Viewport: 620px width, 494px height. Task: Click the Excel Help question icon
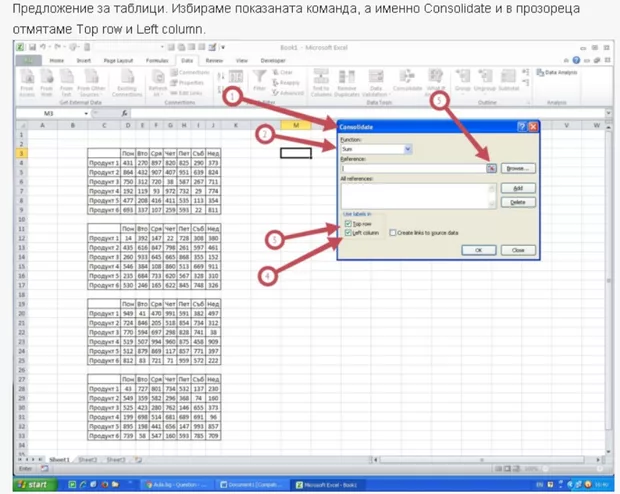click(576, 60)
